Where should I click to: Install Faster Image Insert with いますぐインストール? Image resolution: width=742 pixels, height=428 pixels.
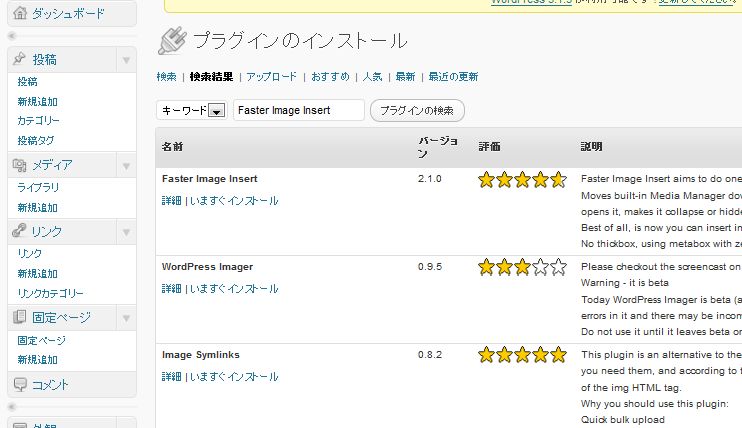pyautogui.click(x=234, y=201)
